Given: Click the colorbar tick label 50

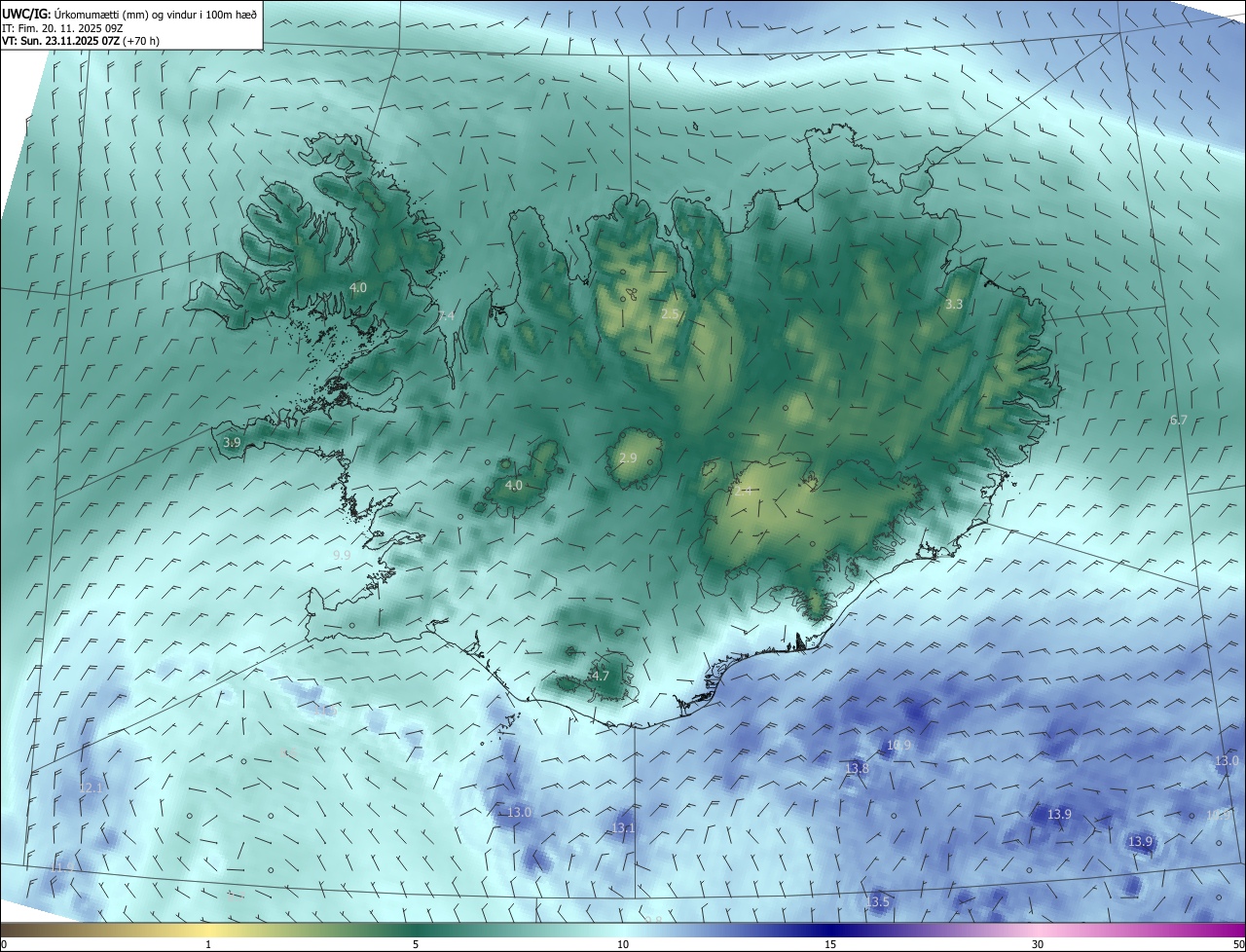Looking at the screenshot, I should [x=1238, y=944].
